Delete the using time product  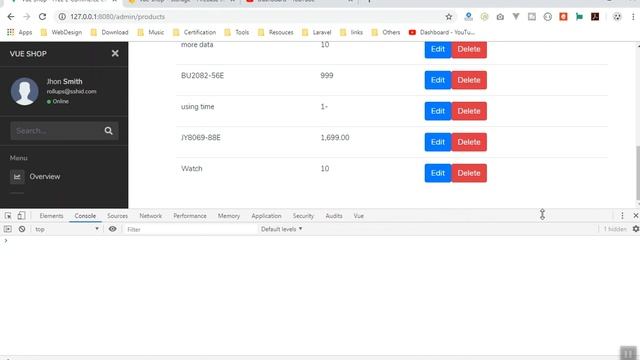469,111
